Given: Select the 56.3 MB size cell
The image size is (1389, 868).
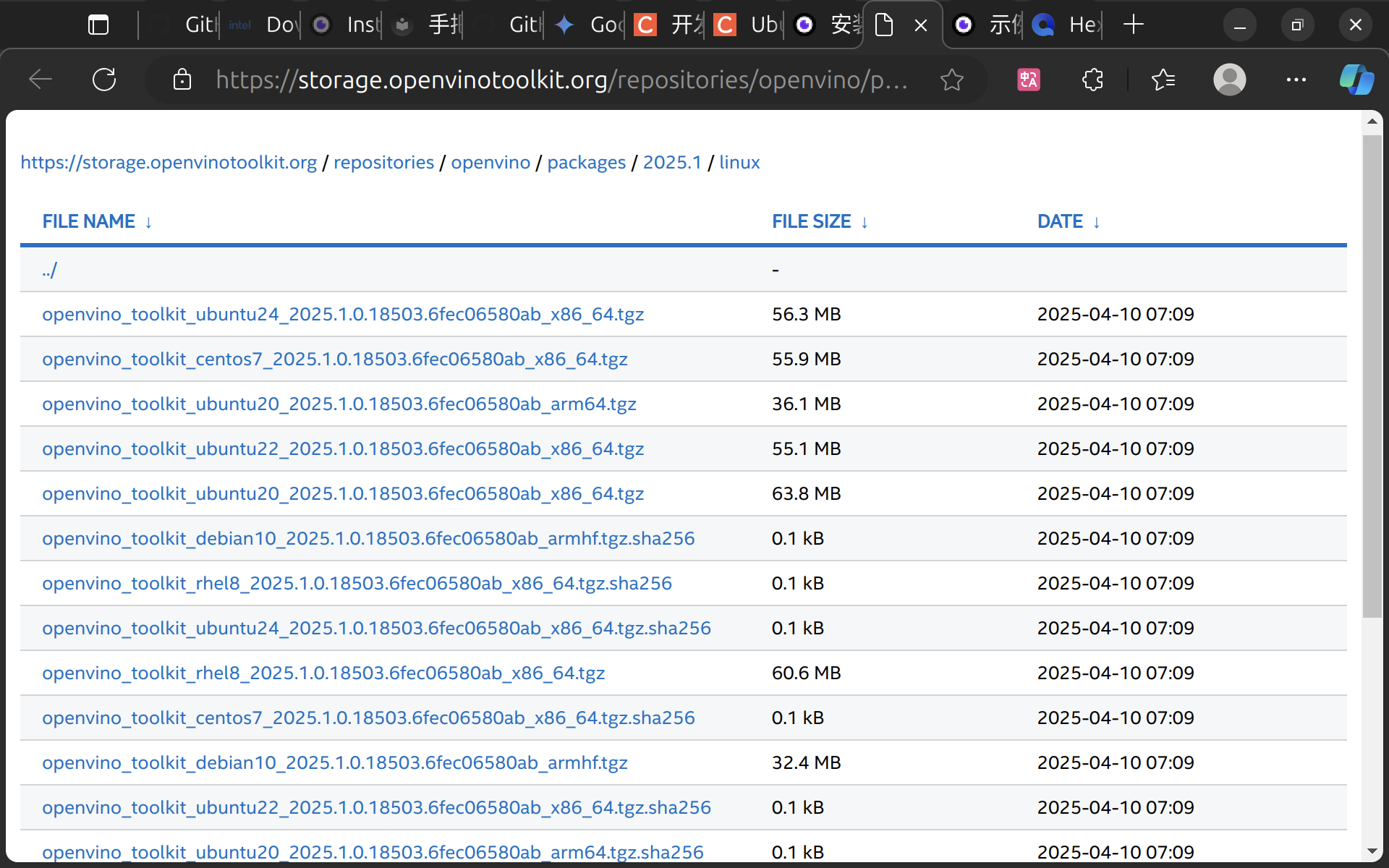Looking at the screenshot, I should [x=807, y=314].
